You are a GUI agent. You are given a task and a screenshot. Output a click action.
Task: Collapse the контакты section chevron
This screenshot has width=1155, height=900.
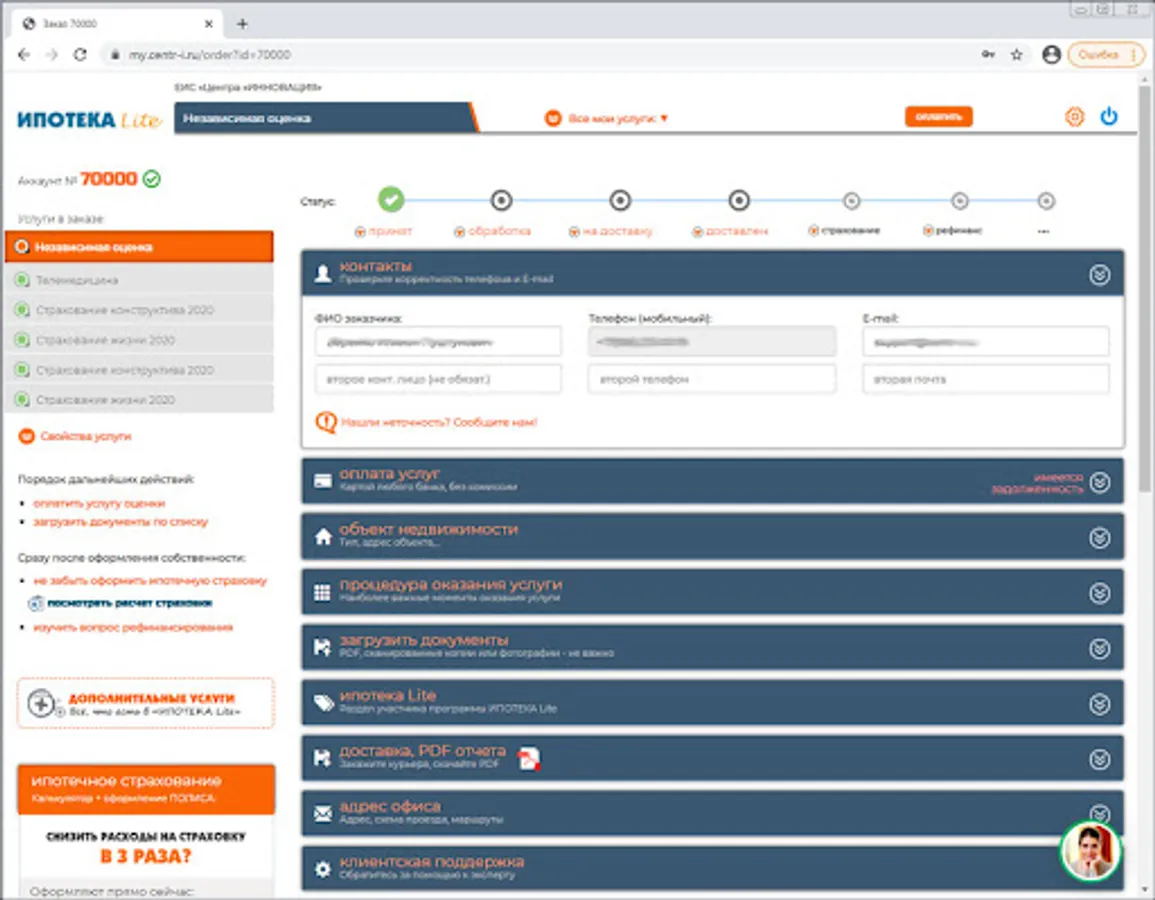pyautogui.click(x=1100, y=275)
